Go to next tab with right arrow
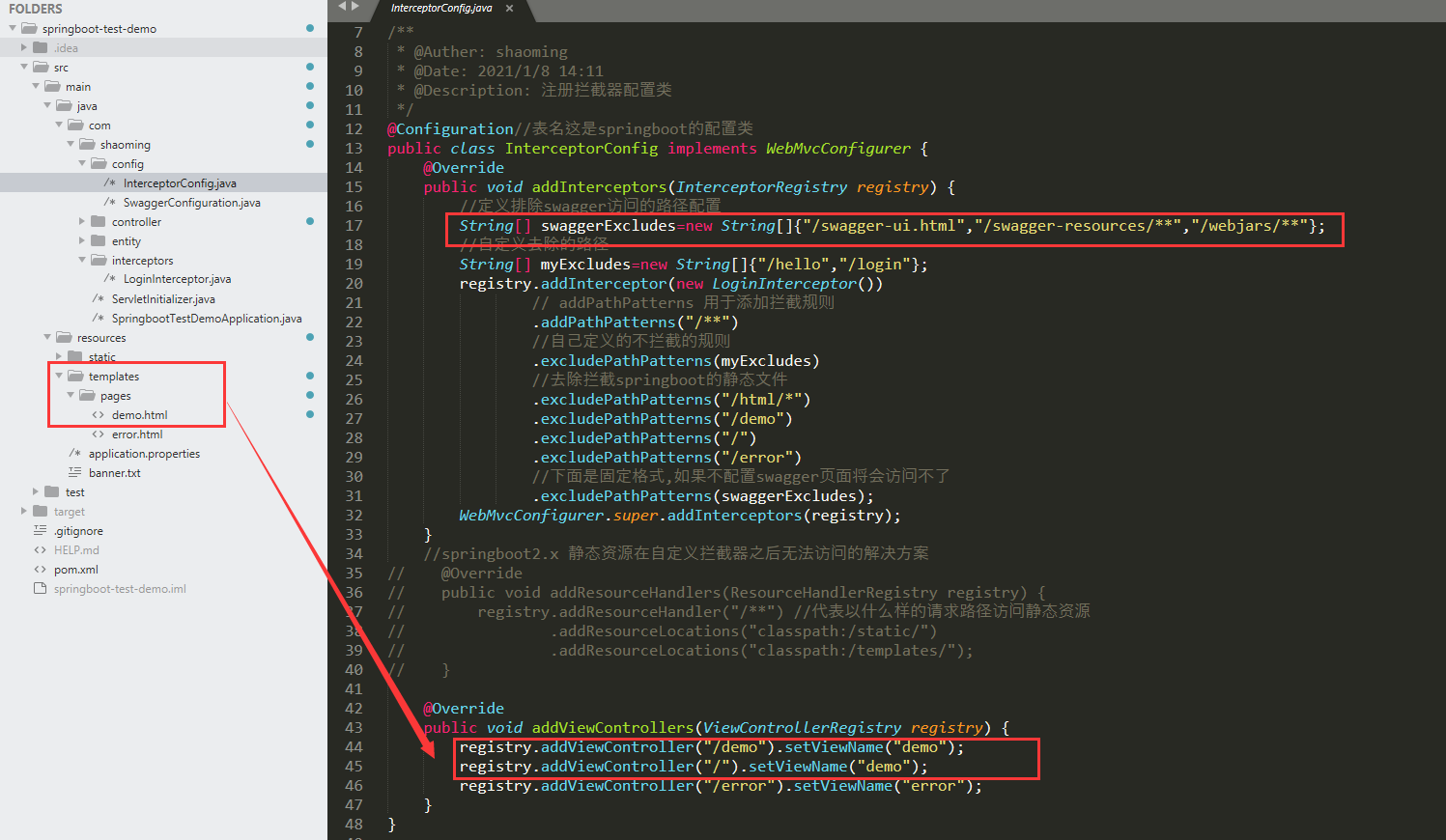This screenshot has width=1446, height=840. pos(355,7)
